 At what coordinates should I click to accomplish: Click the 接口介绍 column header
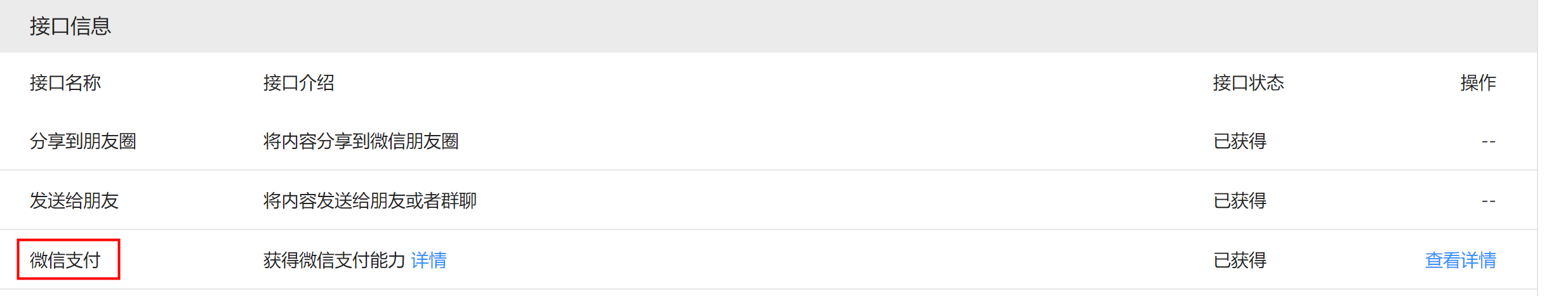pyautogui.click(x=299, y=82)
